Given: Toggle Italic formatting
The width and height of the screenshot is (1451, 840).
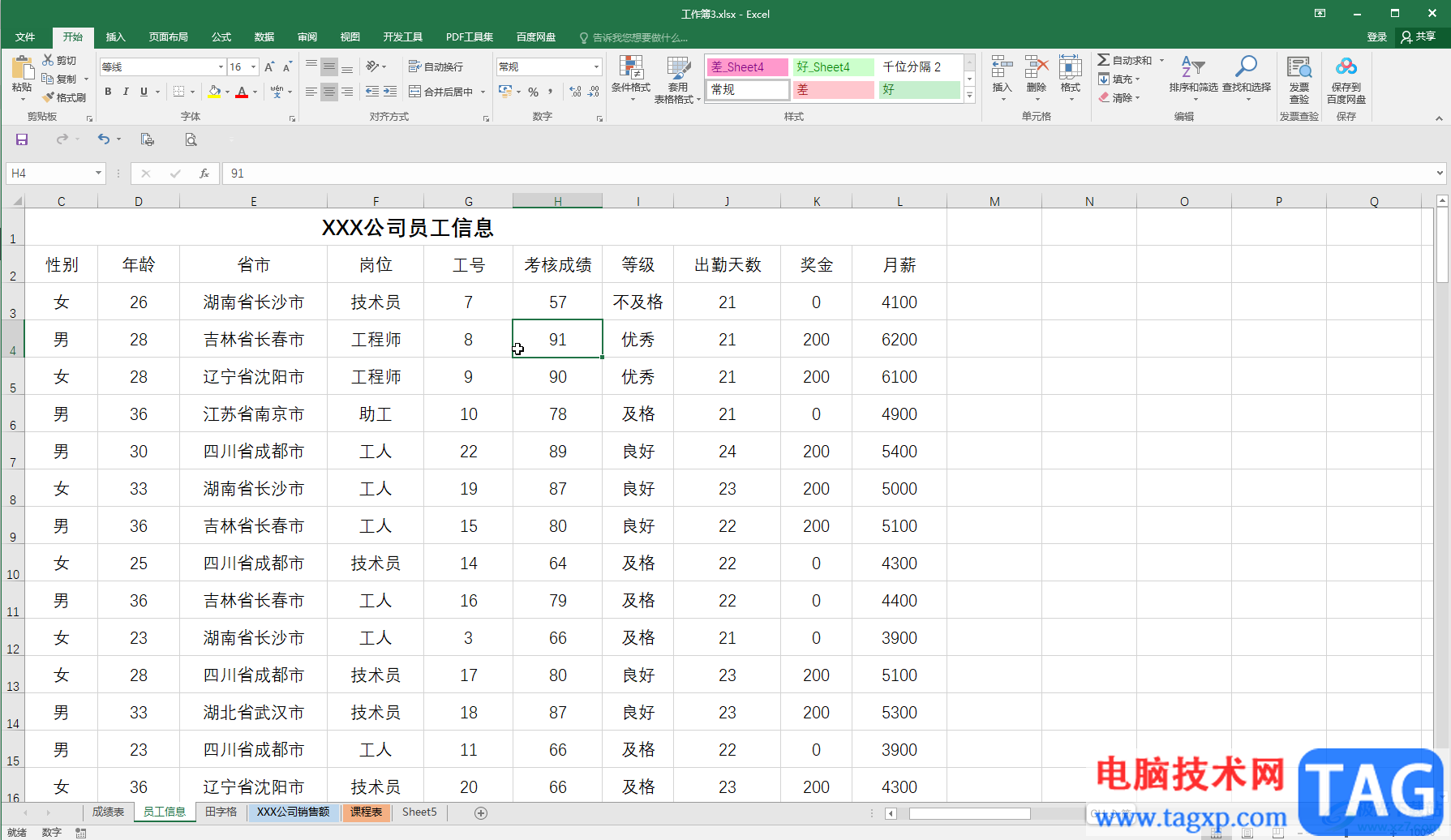Looking at the screenshot, I should [126, 92].
